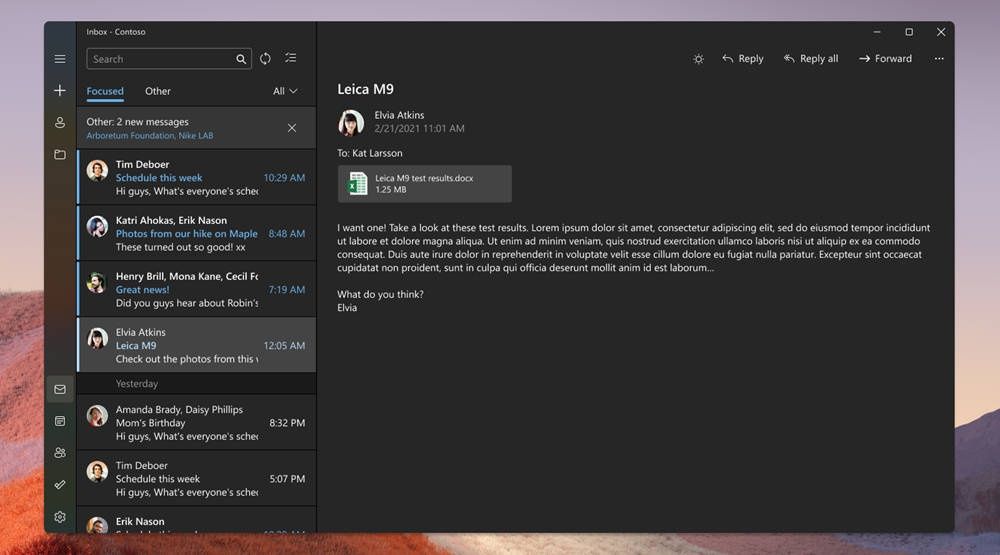The image size is (1000, 555).
Task: Dismiss the Other new messages banner
Action: (291, 128)
